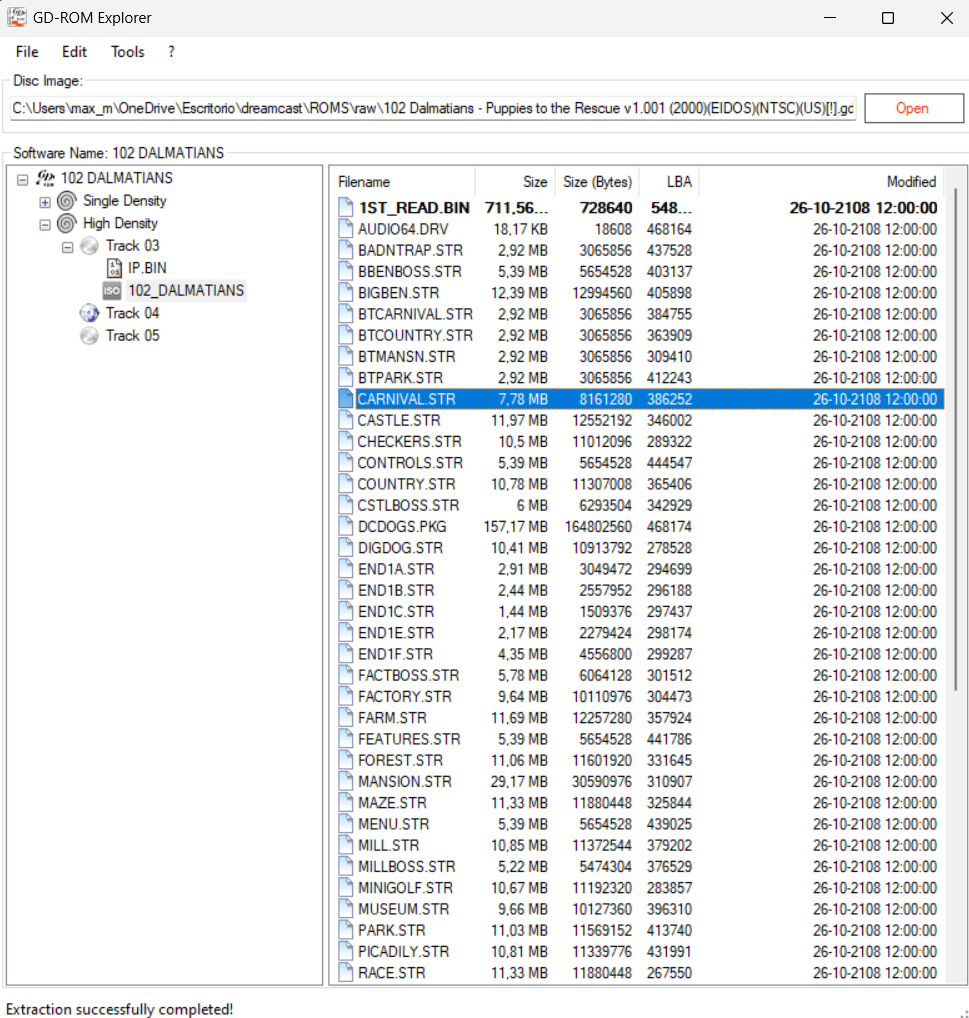The width and height of the screenshot is (969, 1018).
Task: Select the BTPARK.STR file name
Action: pos(400,378)
